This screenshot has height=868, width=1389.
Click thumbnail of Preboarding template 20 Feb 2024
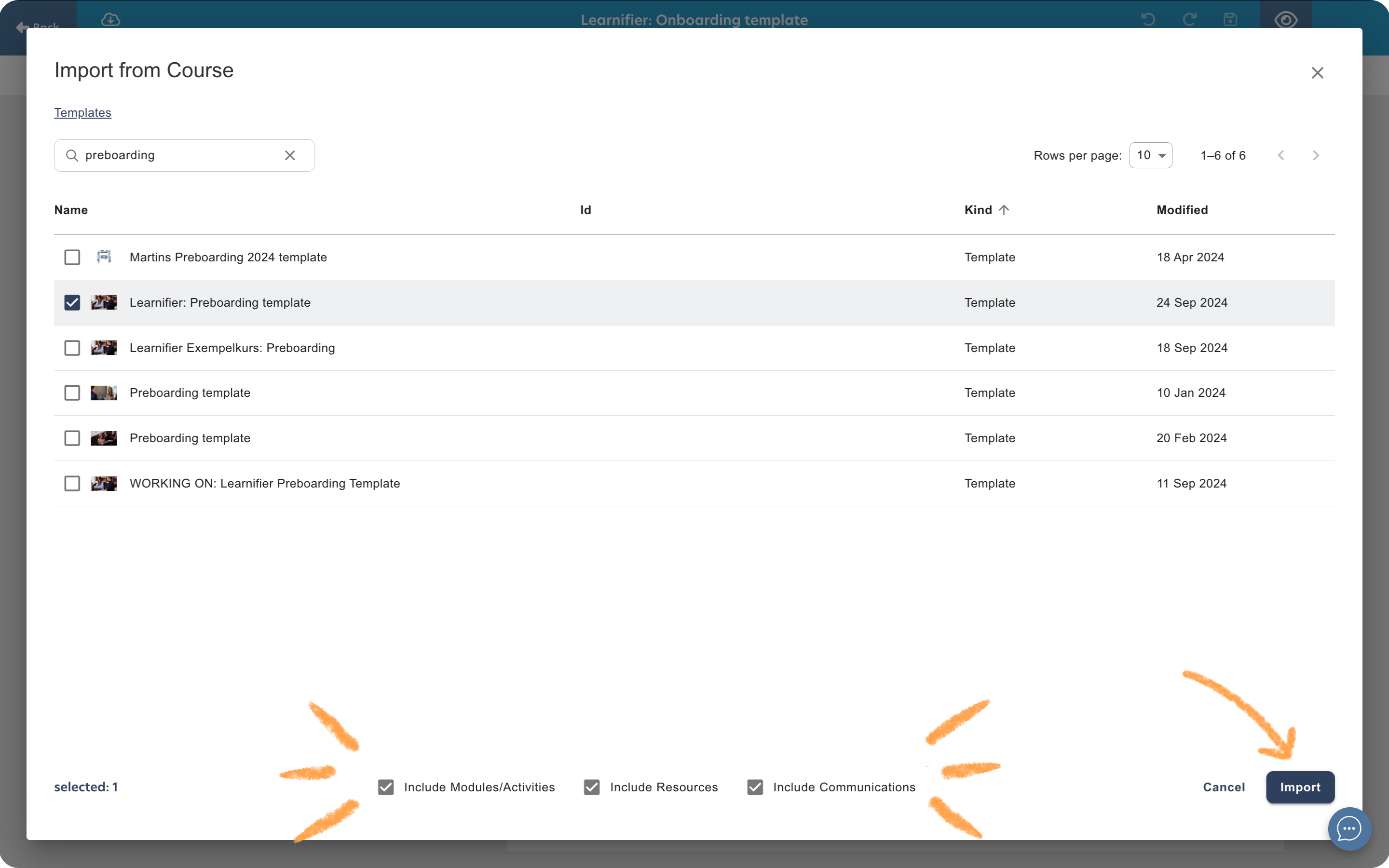[104, 438]
